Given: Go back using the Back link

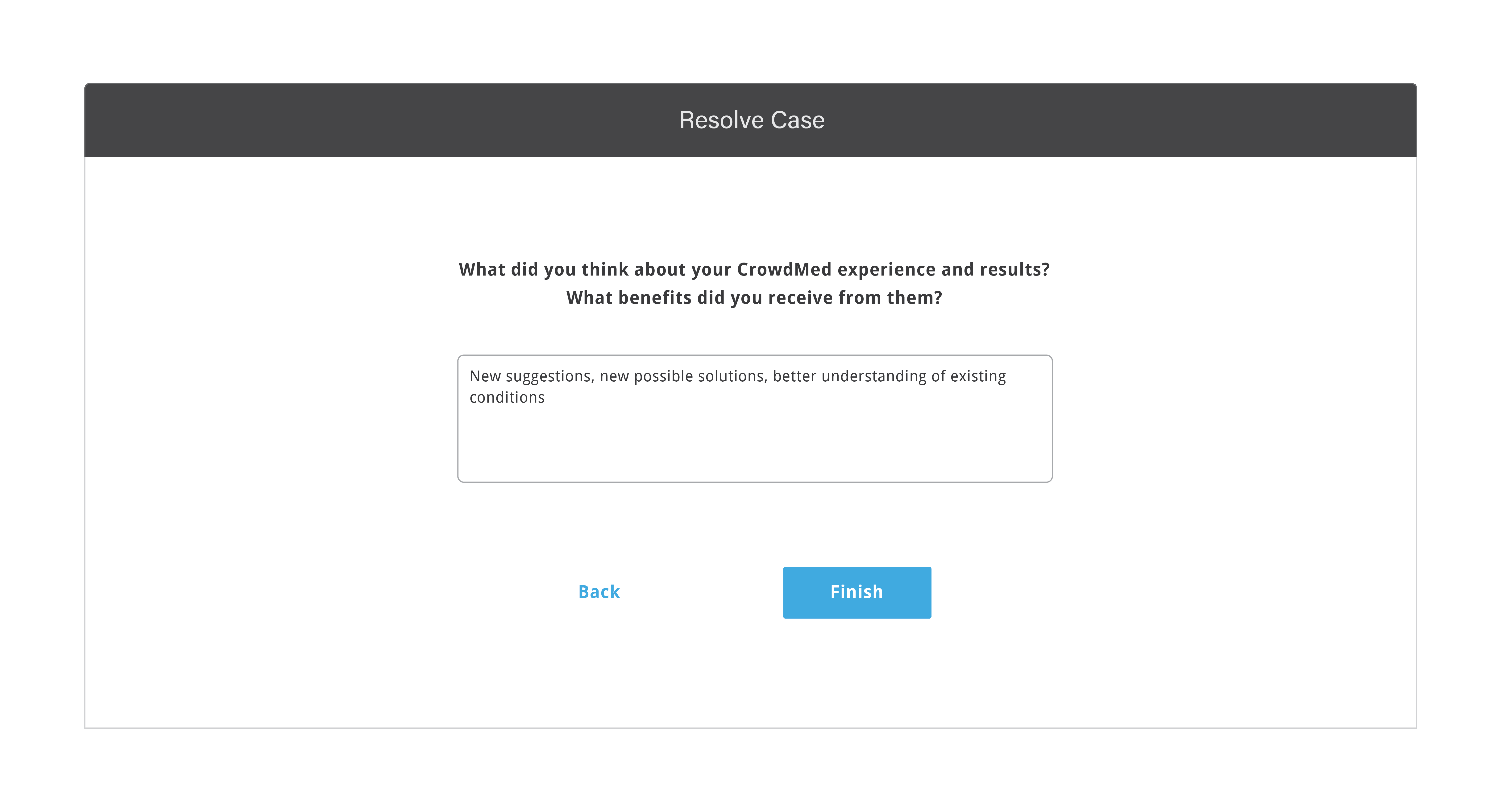Looking at the screenshot, I should (599, 592).
